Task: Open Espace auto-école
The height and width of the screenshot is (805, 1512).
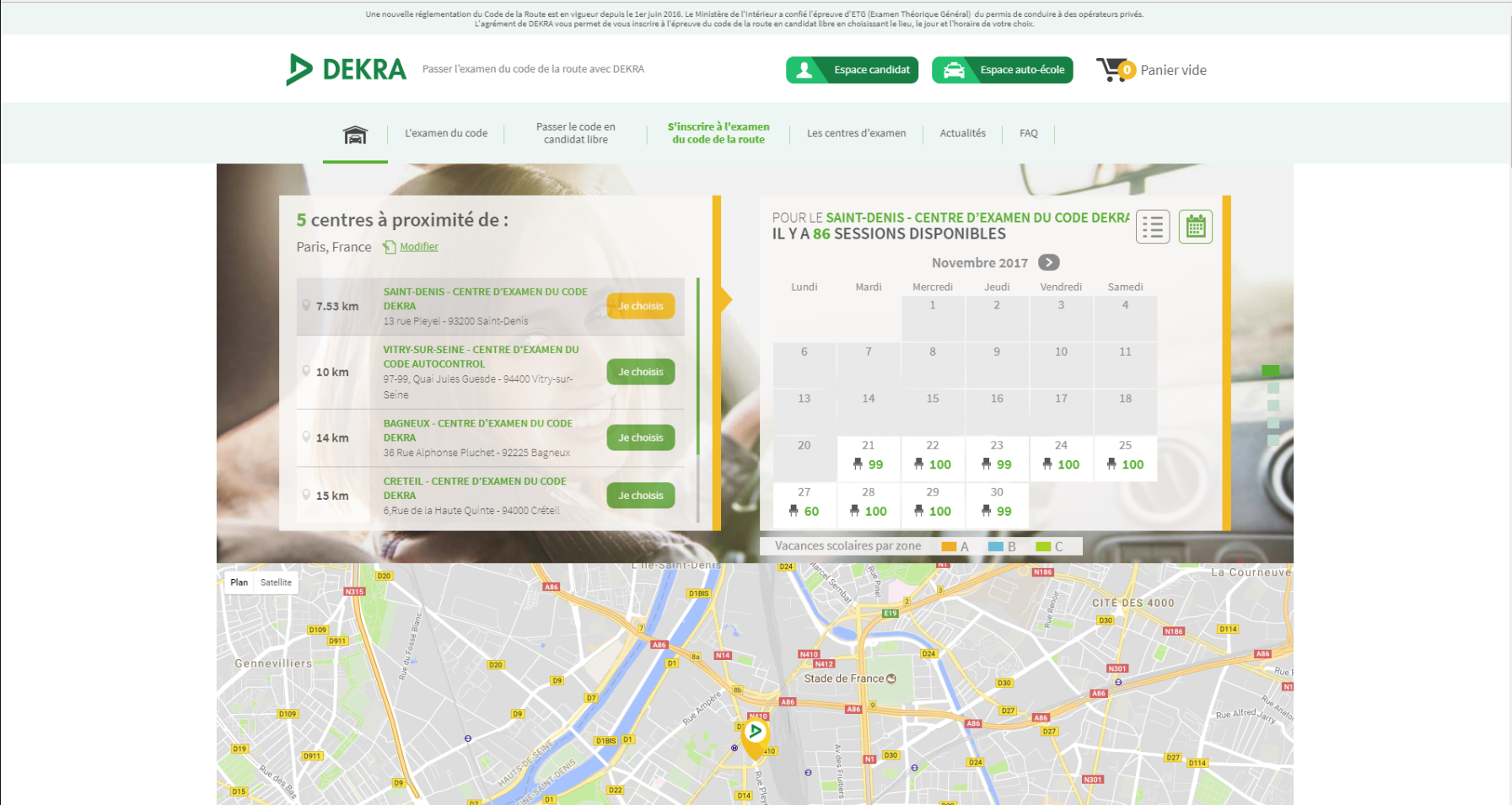Action: pos(1002,70)
